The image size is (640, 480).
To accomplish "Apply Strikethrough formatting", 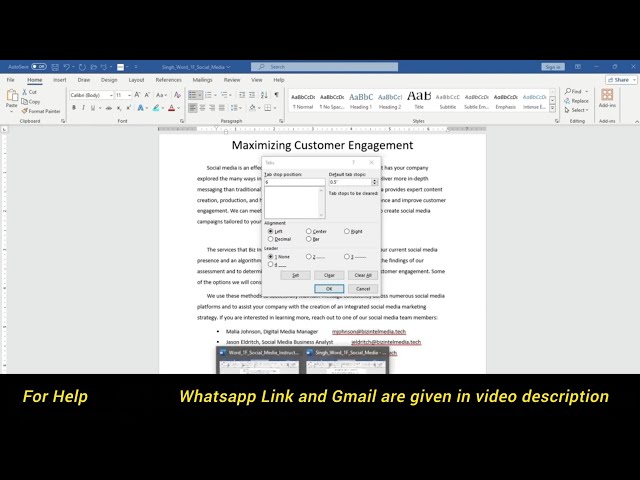I will coord(109,108).
